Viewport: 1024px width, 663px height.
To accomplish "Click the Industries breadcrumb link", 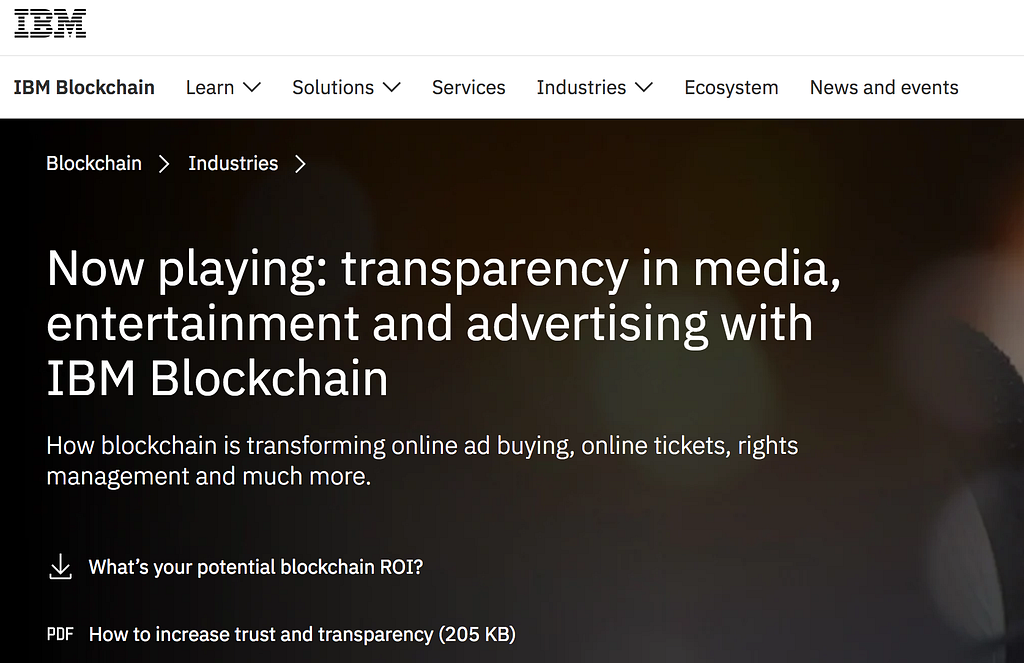I will click(233, 163).
